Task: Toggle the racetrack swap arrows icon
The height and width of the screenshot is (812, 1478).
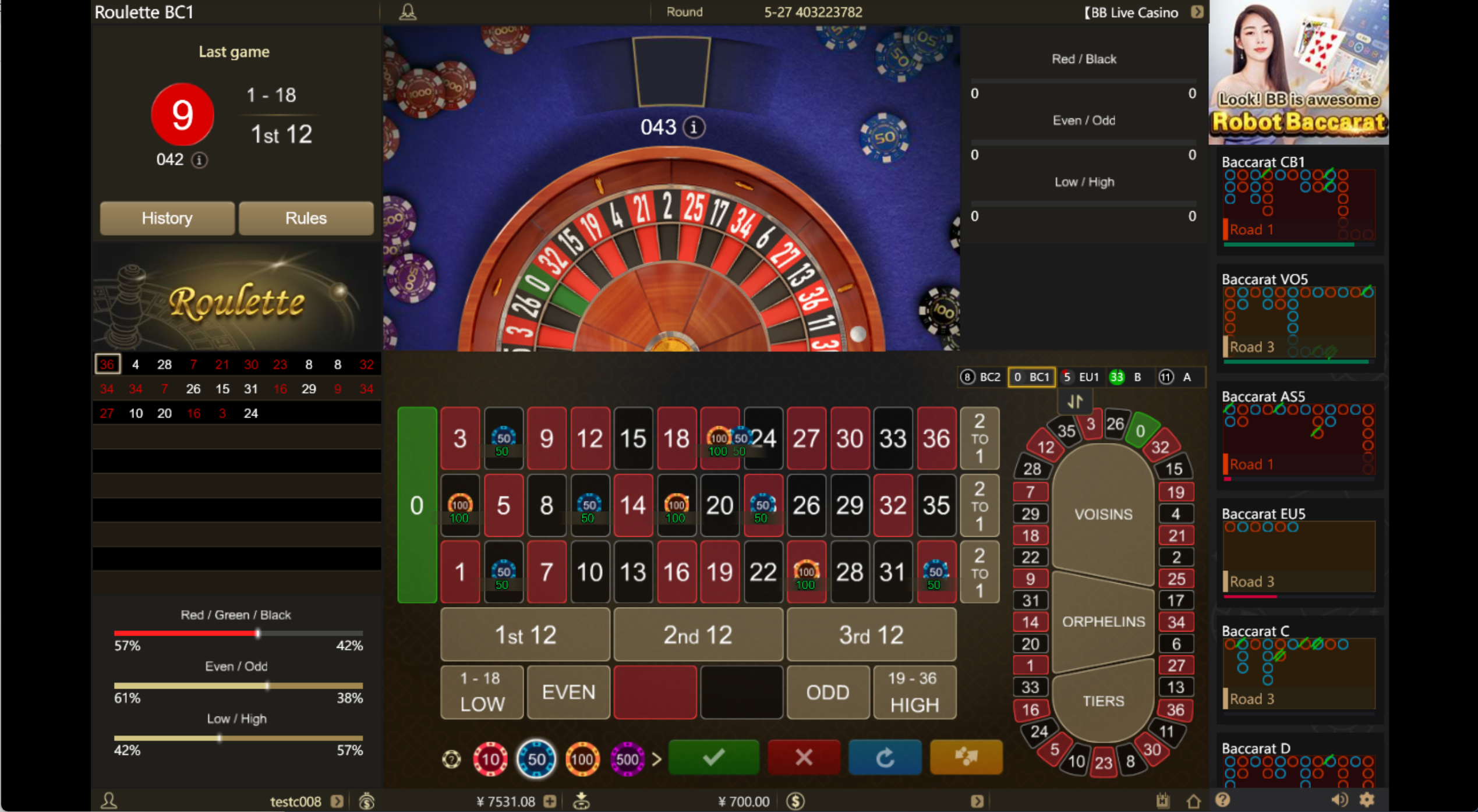Action: tap(1075, 401)
